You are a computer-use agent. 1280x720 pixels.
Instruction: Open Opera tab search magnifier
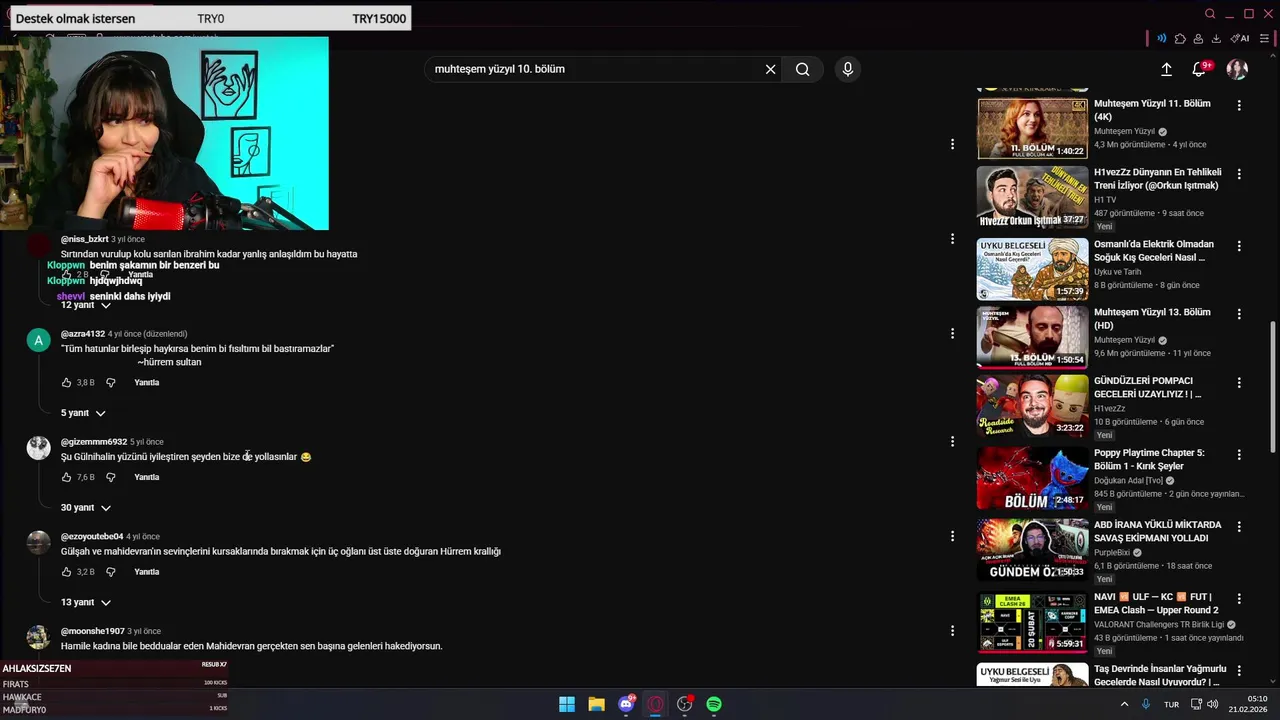pyautogui.click(x=1210, y=14)
